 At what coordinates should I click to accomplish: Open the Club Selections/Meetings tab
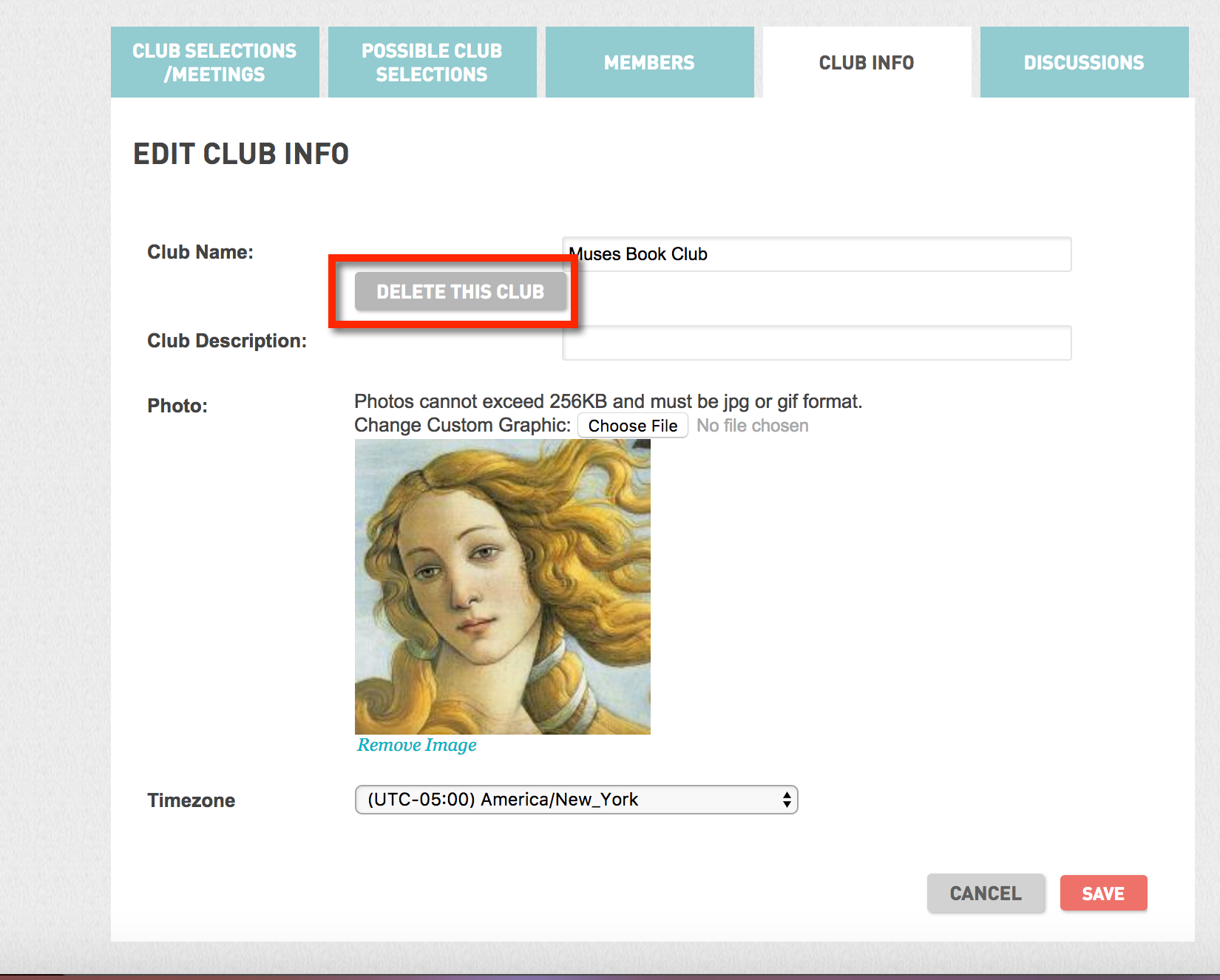pos(214,62)
